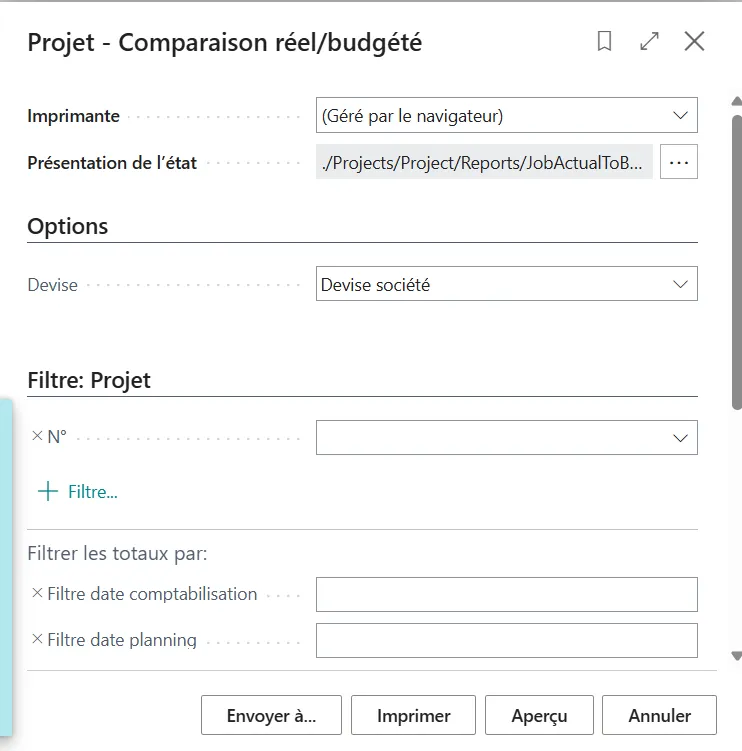Image resolution: width=742 pixels, height=751 pixels.
Task: Click the Filtre date planning input field
Action: pyautogui.click(x=506, y=640)
